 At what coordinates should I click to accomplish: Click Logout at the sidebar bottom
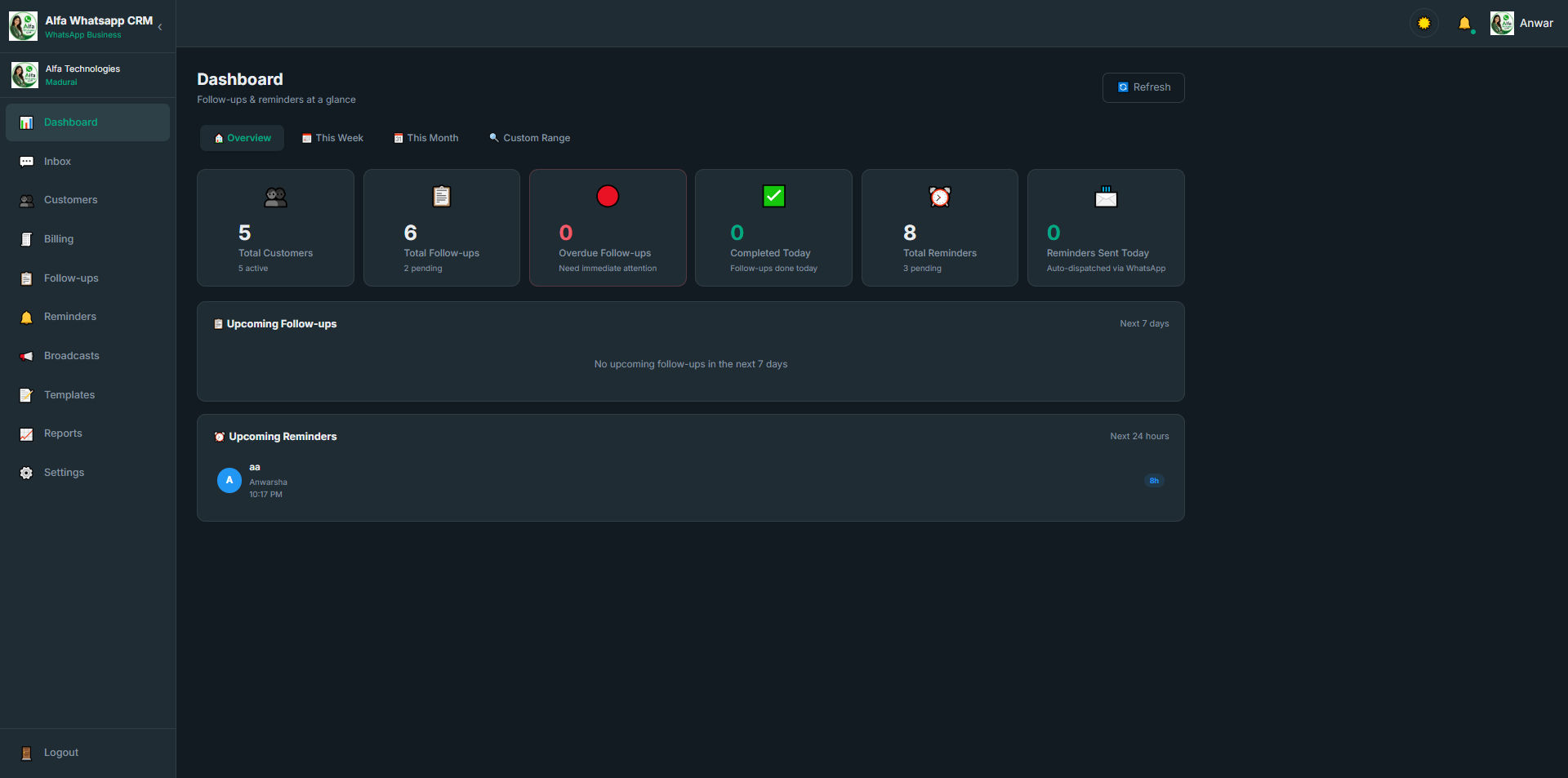pyautogui.click(x=87, y=753)
